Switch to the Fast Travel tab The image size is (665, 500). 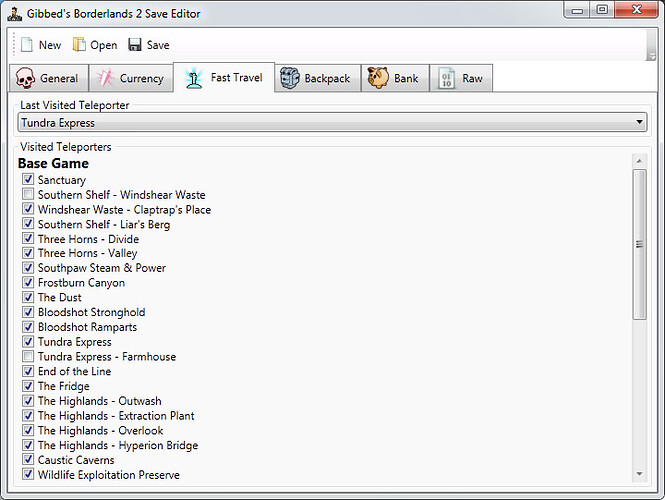[224, 78]
